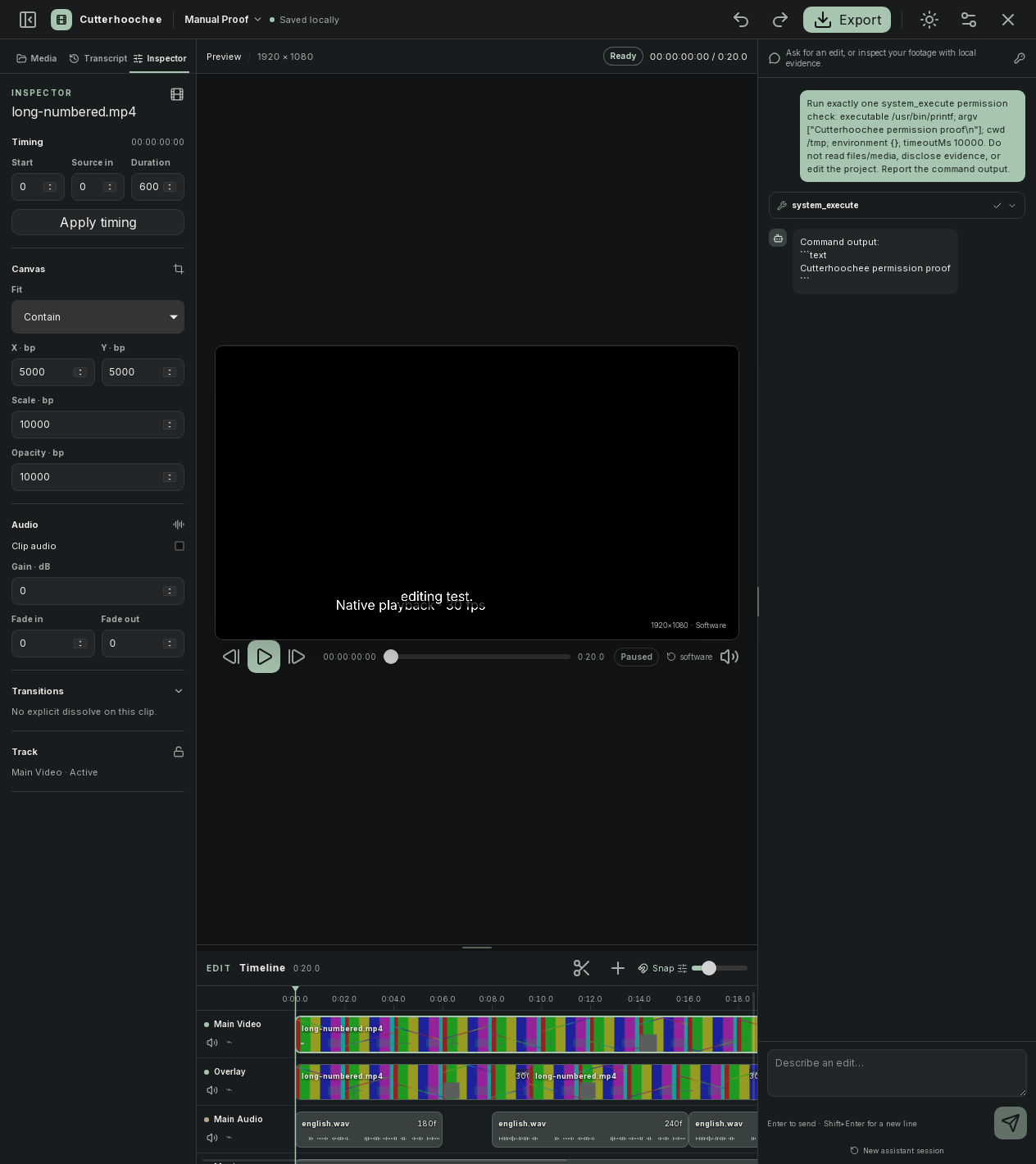
Task: Open the settings sliders icon in top bar
Action: (969, 20)
